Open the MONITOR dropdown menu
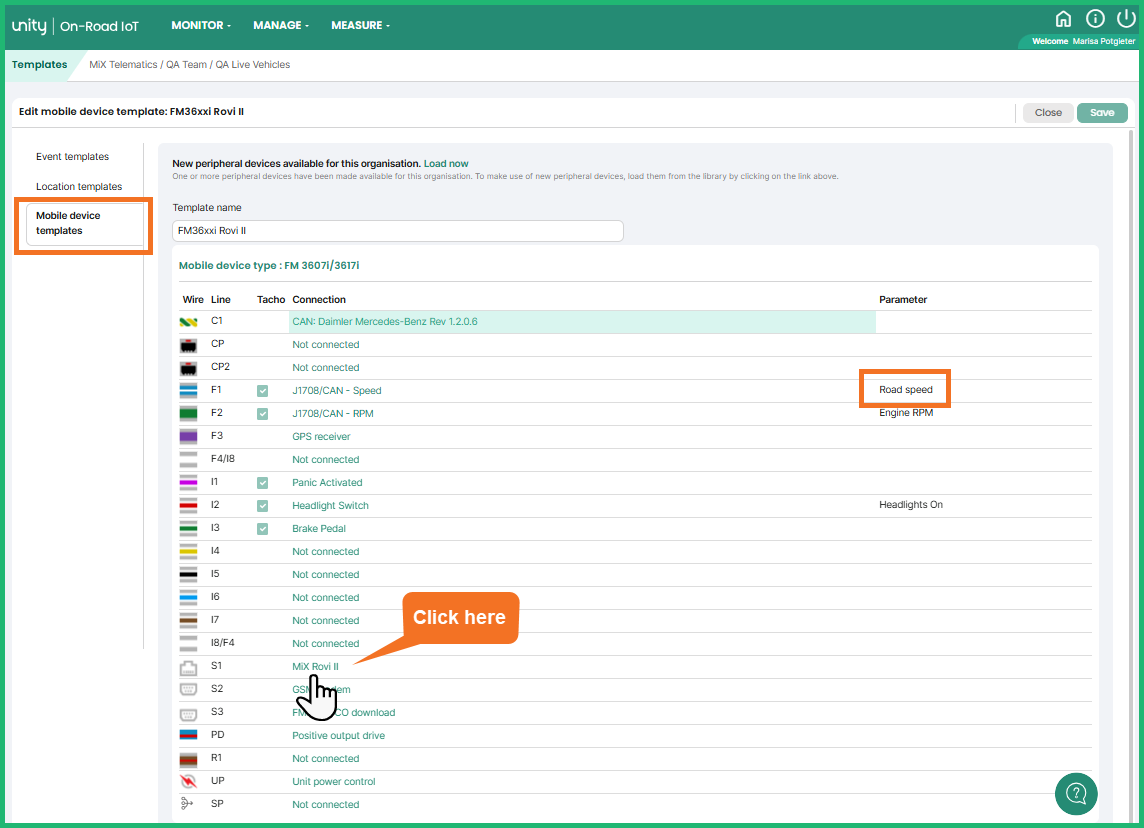Image resolution: width=1144 pixels, height=828 pixels. (x=201, y=25)
